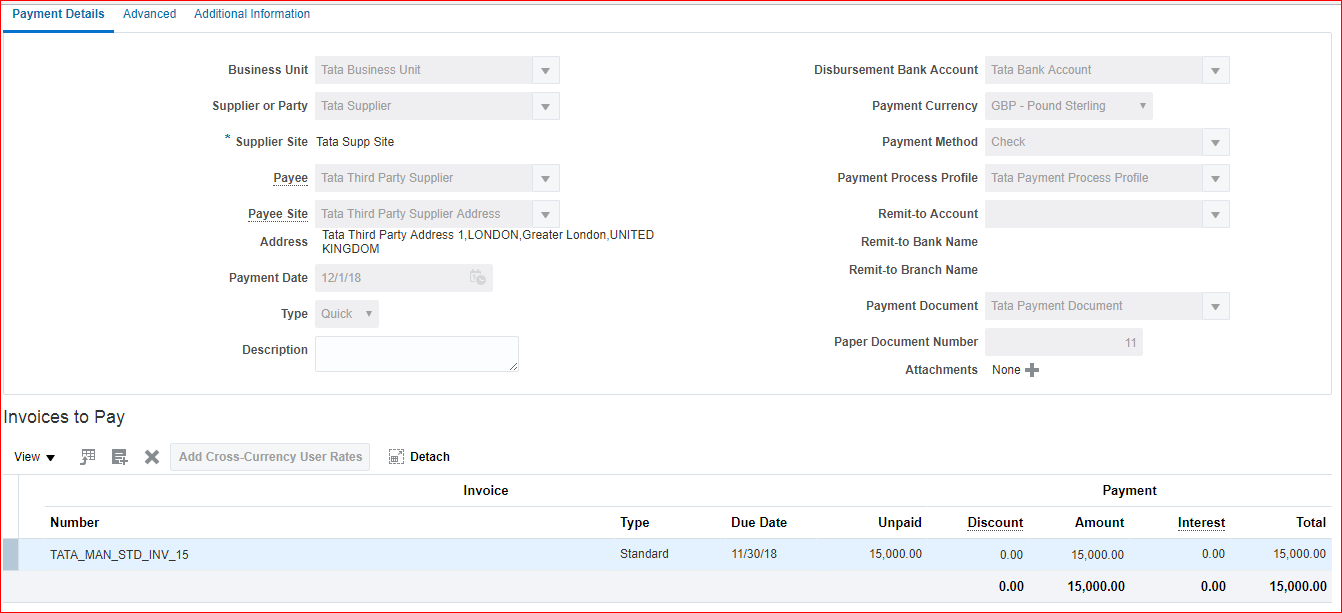Expand the Disbursement Bank Account dropdown
The height and width of the screenshot is (613, 1342).
tap(1215, 70)
